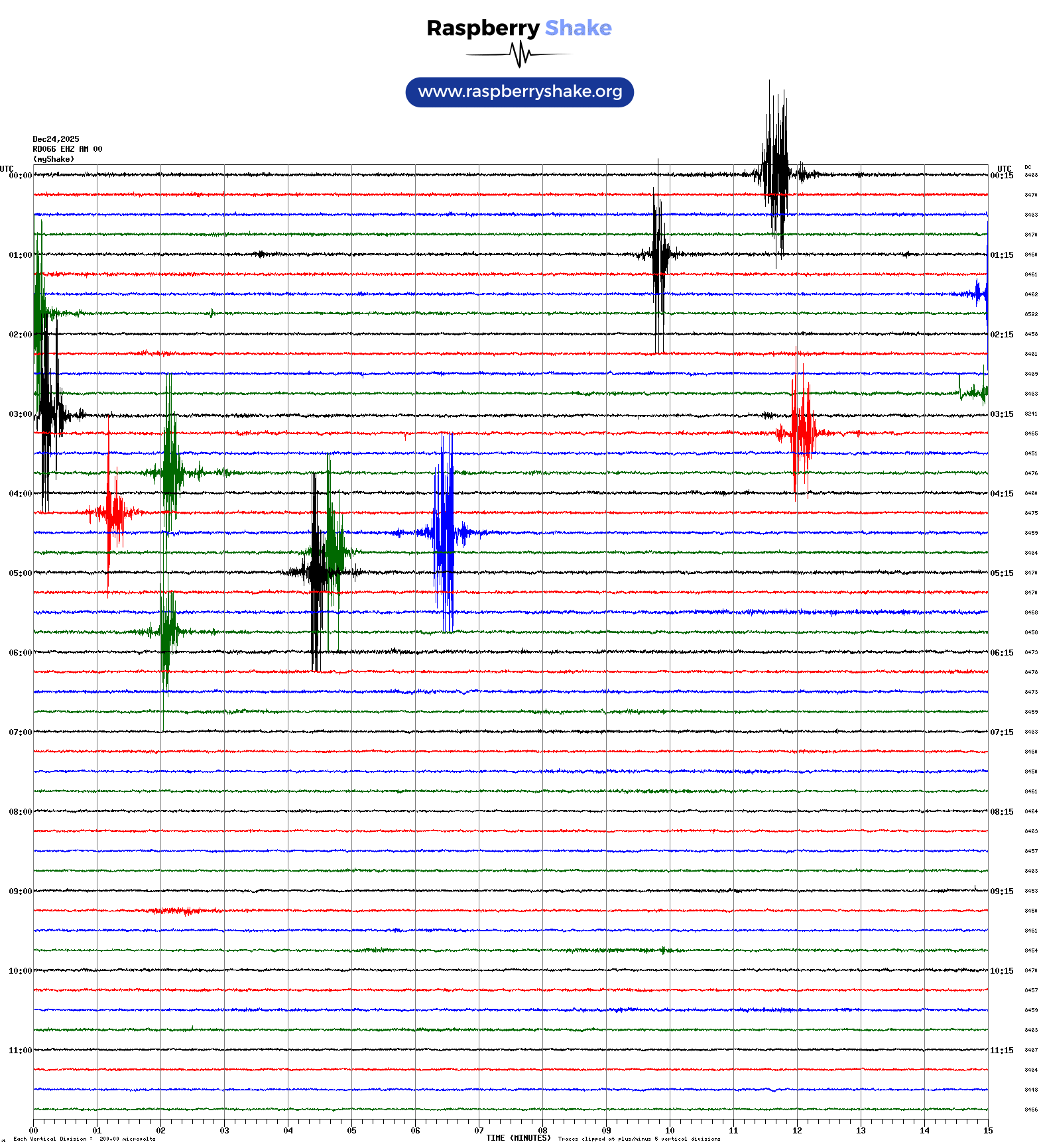Click the 11:15 time label on right axis
Image resolution: width=1041 pixels, height=1148 pixels.
coord(1001,1051)
